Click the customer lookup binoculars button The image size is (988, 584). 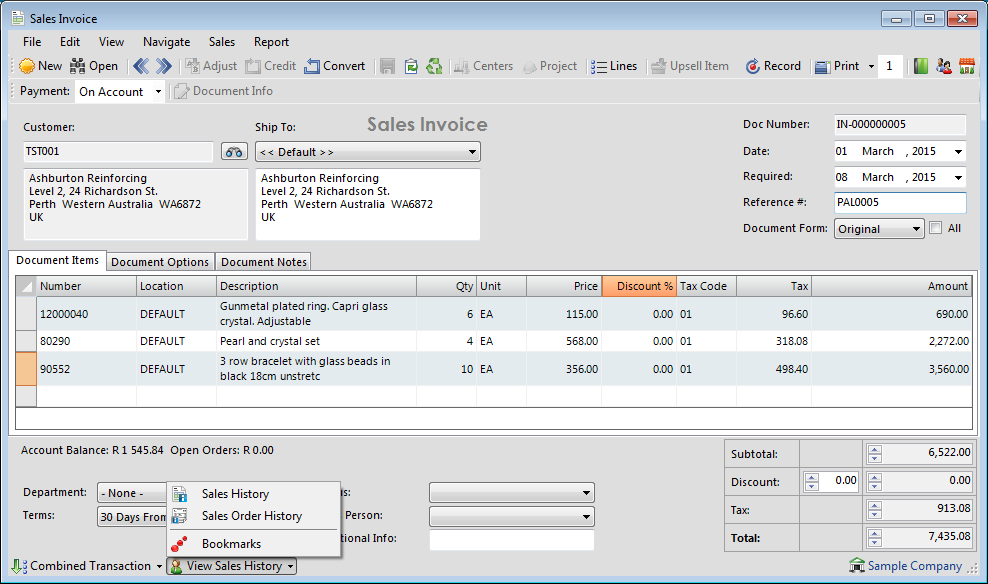coord(234,152)
